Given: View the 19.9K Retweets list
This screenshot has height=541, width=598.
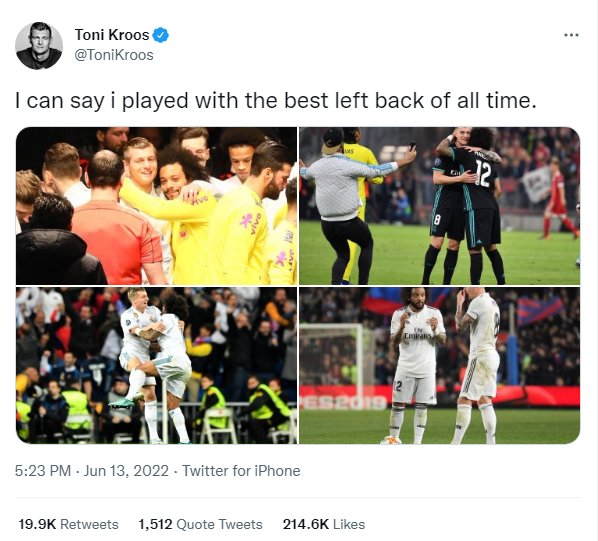Looking at the screenshot, I should pyautogui.click(x=68, y=524).
